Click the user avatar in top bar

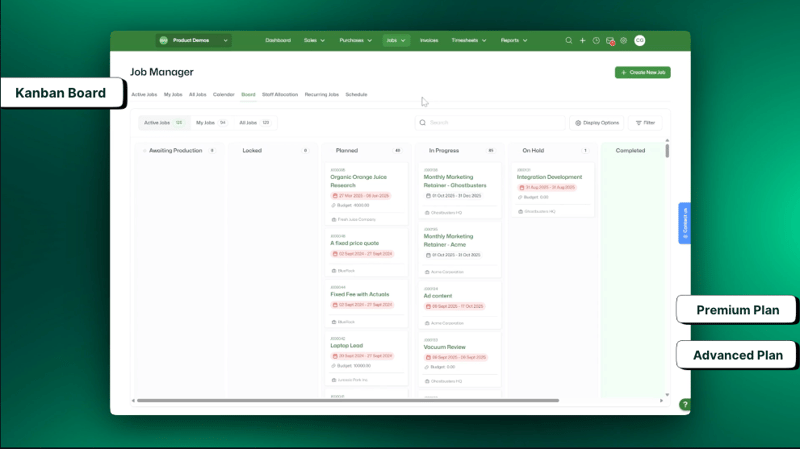[639, 41]
